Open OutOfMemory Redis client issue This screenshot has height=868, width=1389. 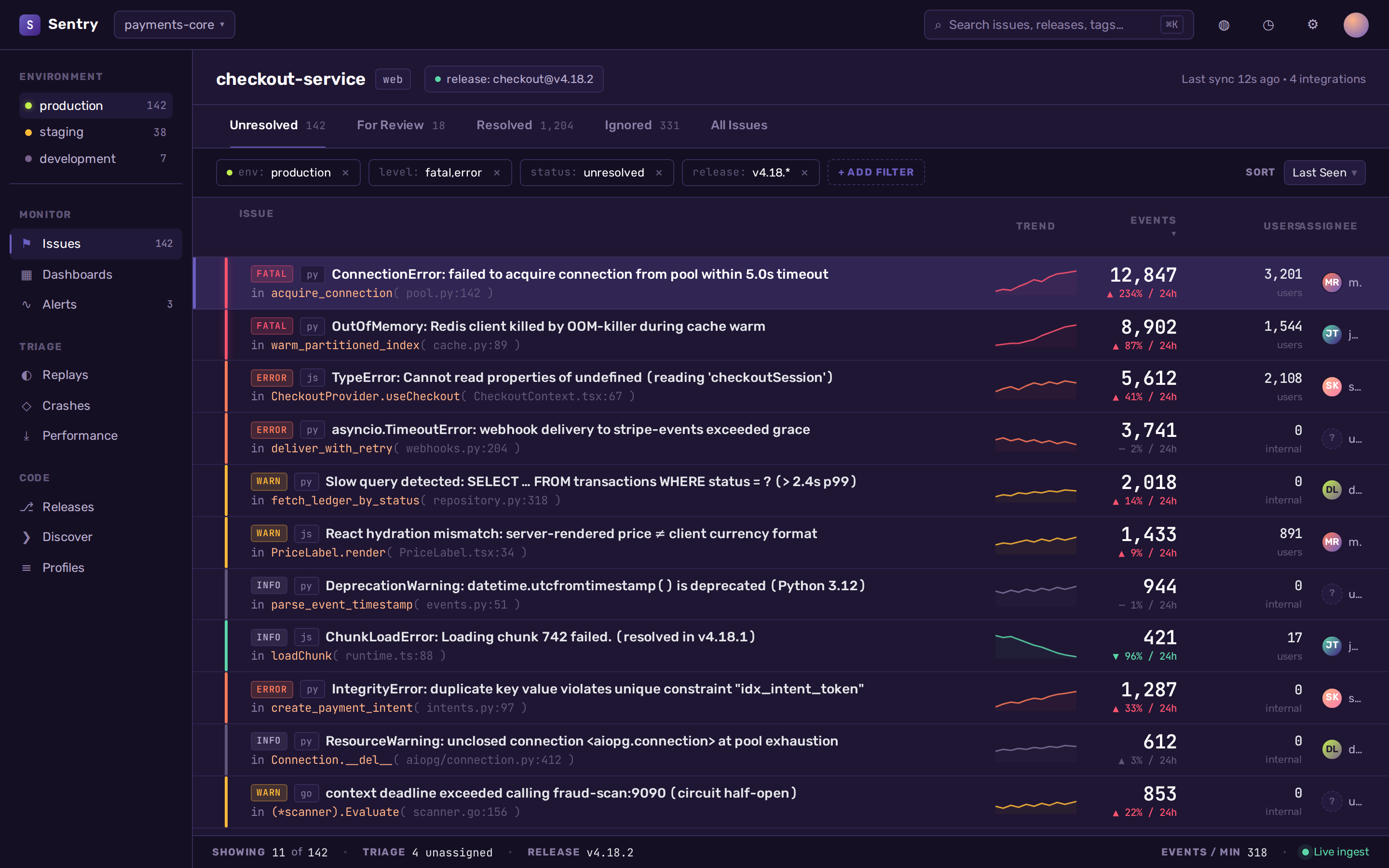[548, 326]
